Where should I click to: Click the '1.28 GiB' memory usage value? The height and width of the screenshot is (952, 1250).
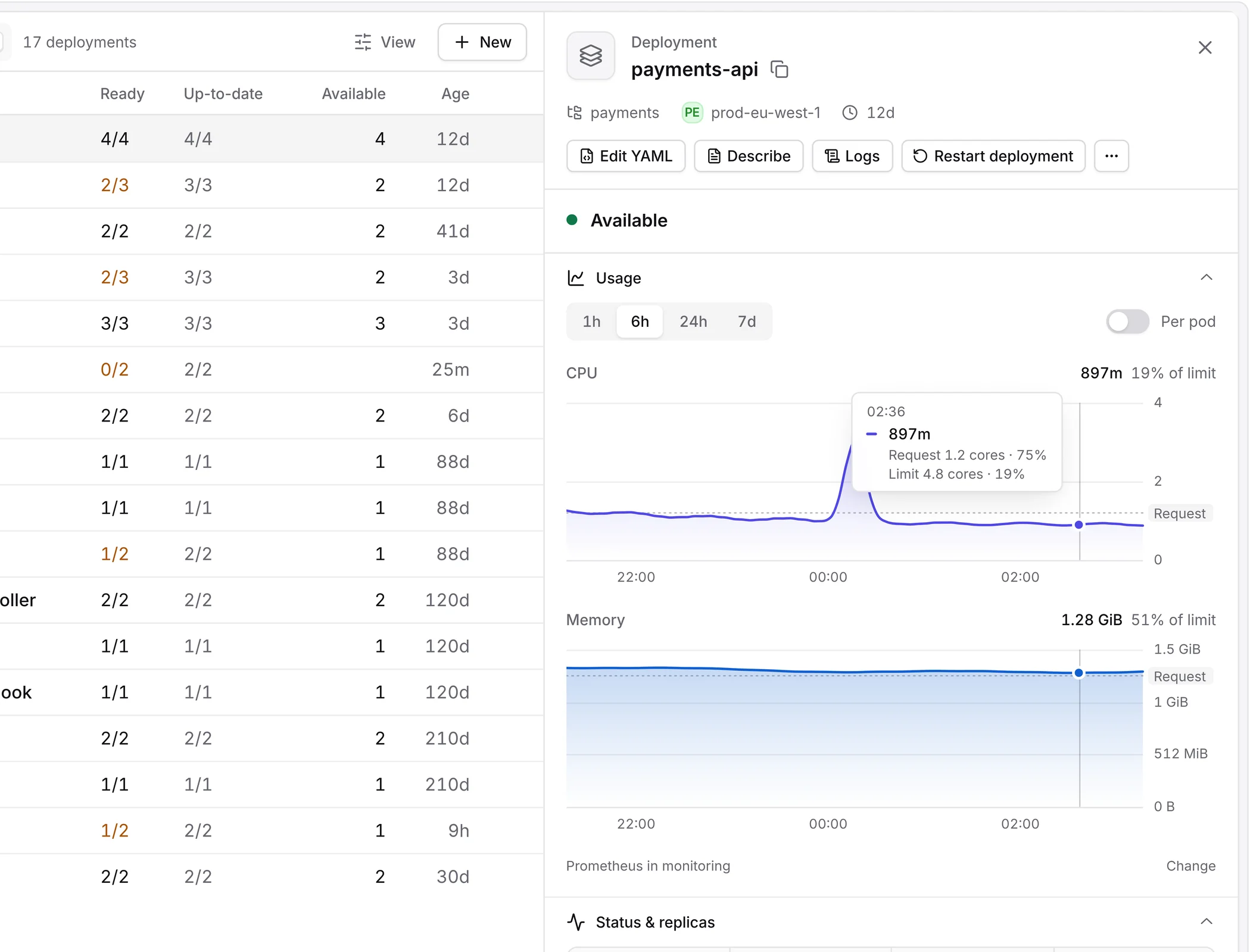tap(1092, 620)
